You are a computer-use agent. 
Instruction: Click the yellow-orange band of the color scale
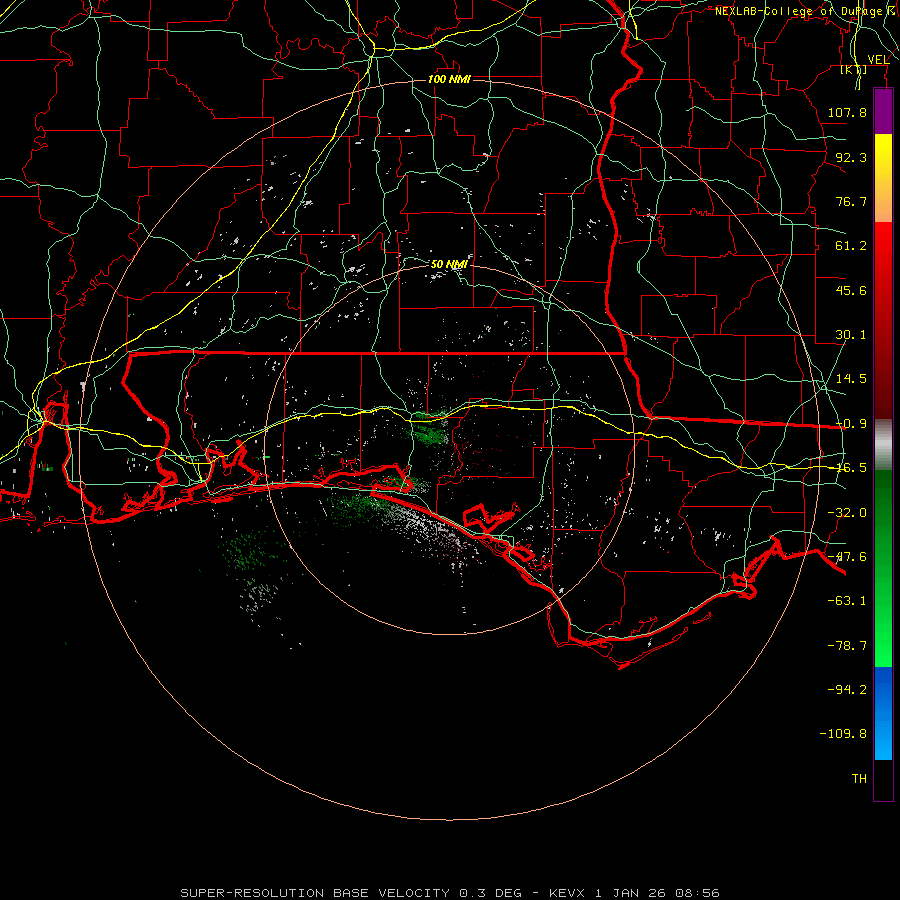pos(883,178)
